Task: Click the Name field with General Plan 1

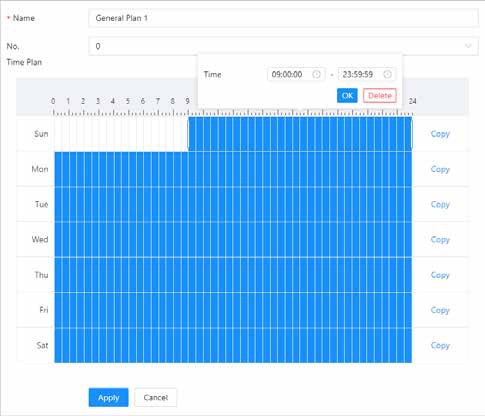Action: [283, 18]
